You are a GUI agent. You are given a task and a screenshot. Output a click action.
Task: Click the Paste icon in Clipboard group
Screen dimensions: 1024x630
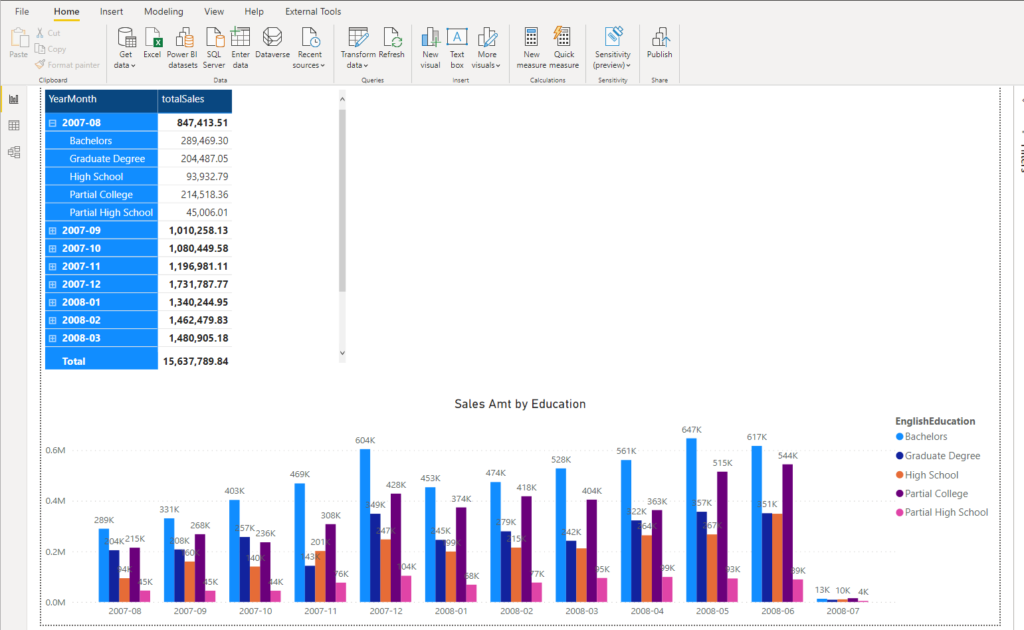pos(19,43)
